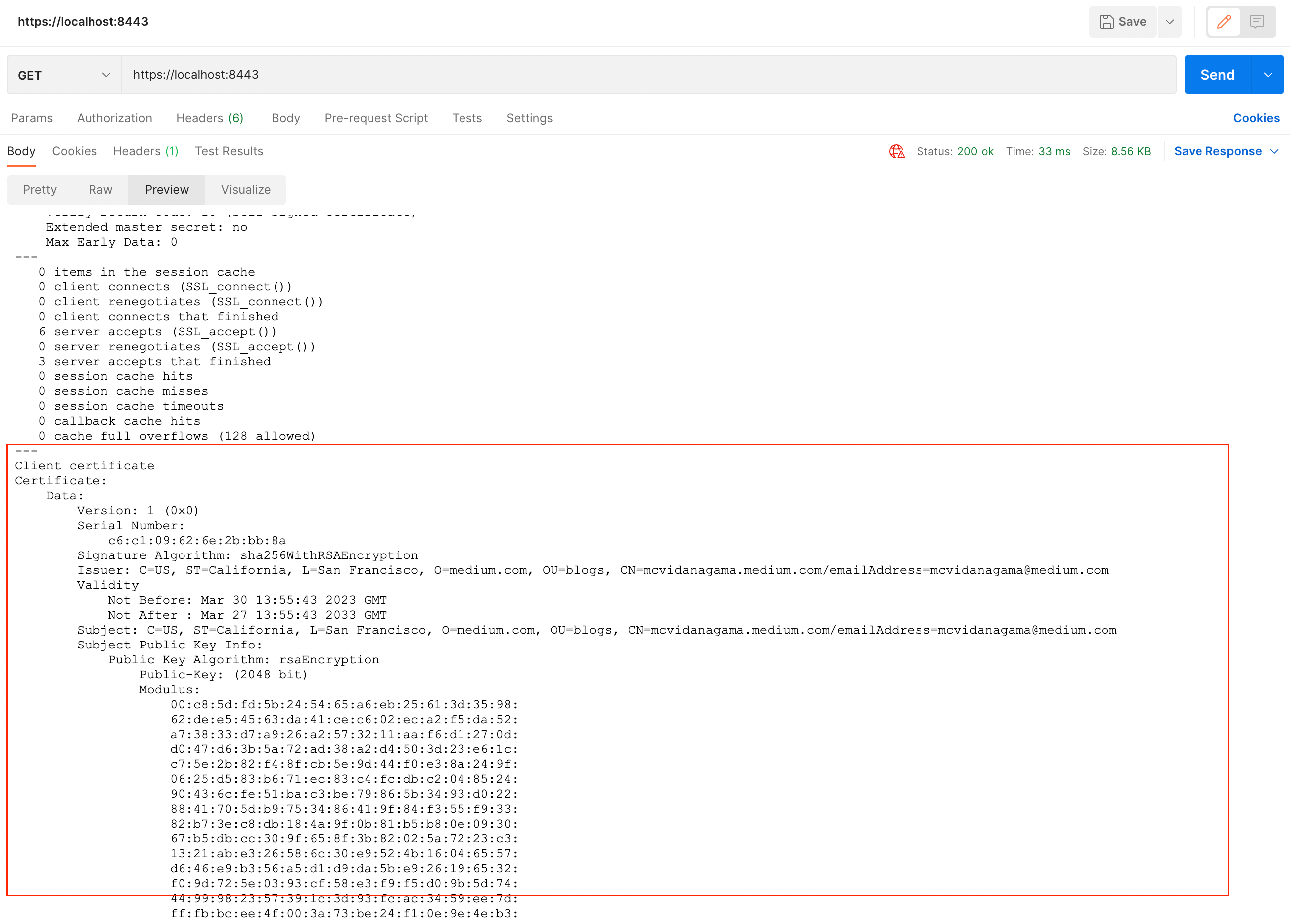The width and height of the screenshot is (1290, 924).
Task: Open the request Headers (6) tab
Action: tap(209, 118)
